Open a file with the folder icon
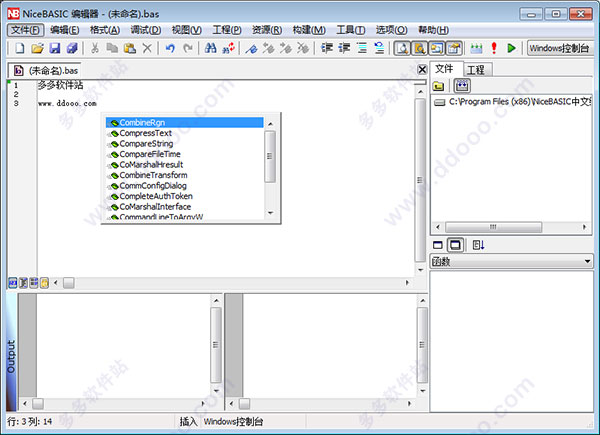 38,48
